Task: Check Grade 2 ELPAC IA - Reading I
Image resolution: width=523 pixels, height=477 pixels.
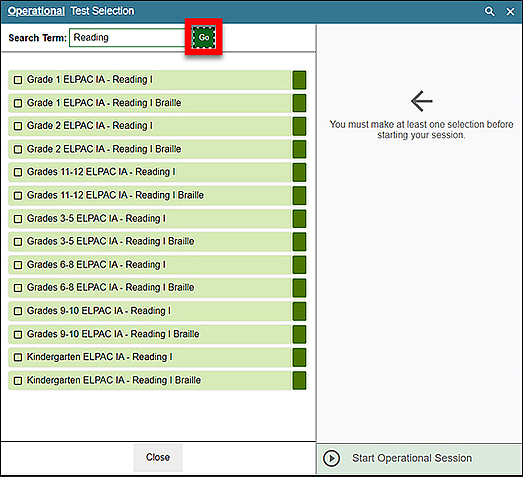Action: click(18, 126)
